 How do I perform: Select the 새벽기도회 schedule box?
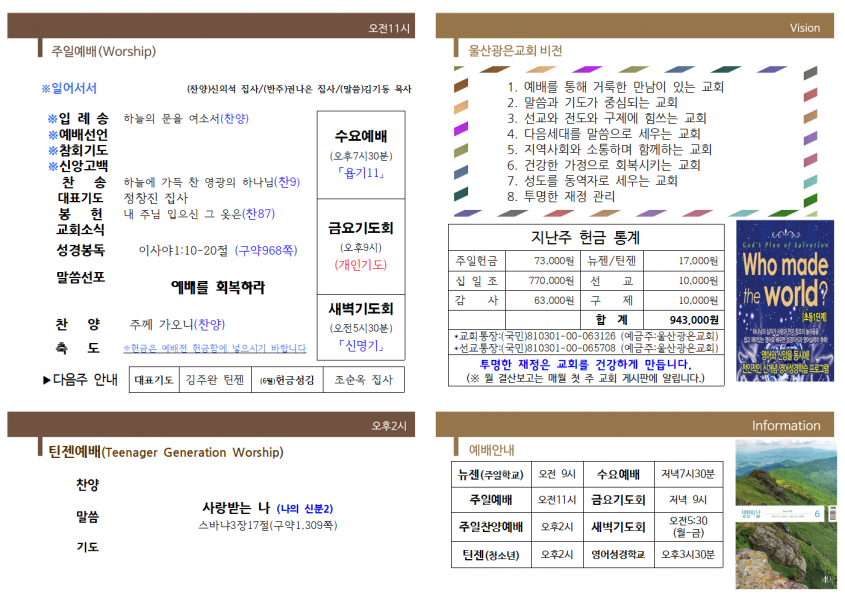361,327
